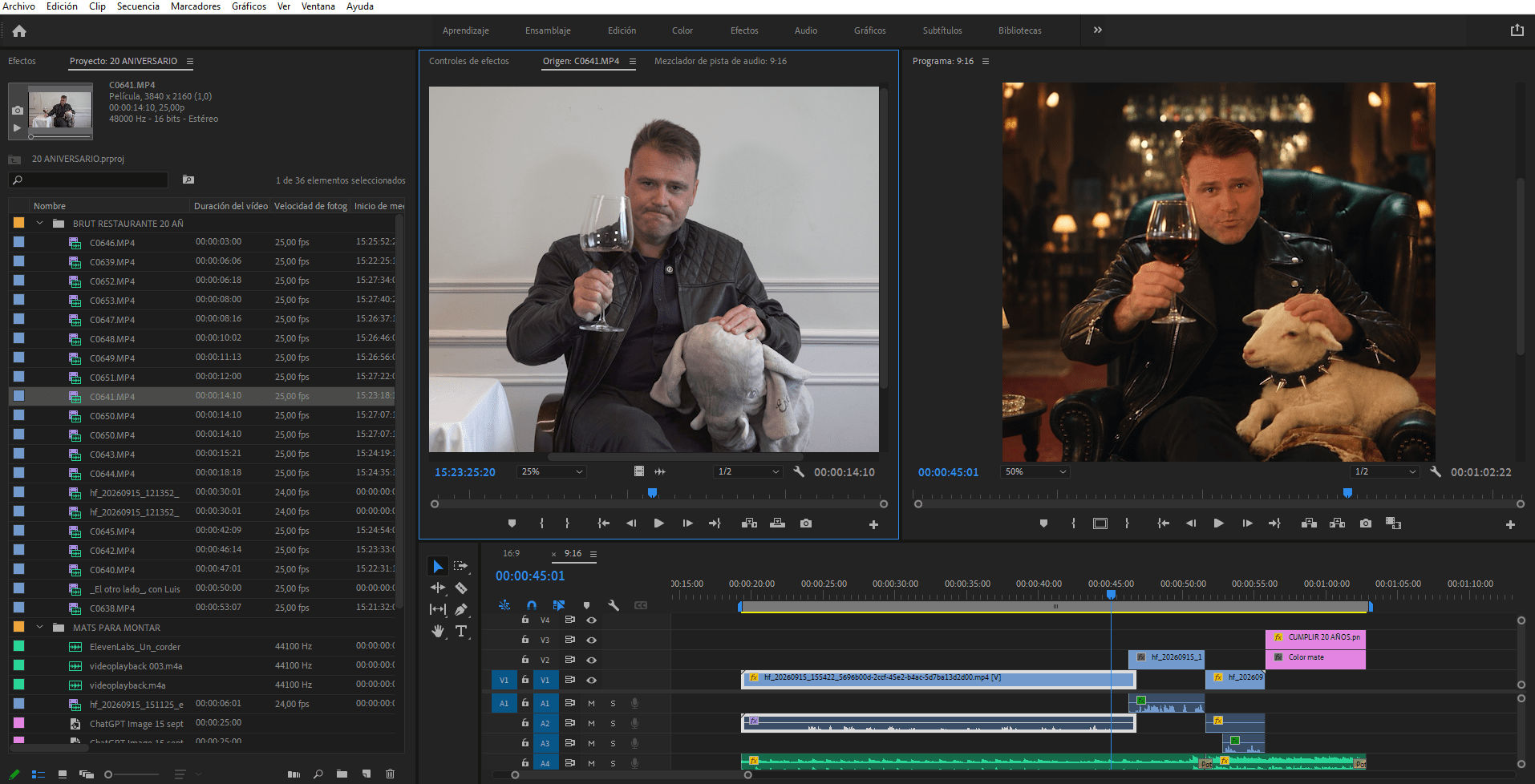The width and height of the screenshot is (1535, 784).
Task: Click the Home icon
Action: pos(19,30)
